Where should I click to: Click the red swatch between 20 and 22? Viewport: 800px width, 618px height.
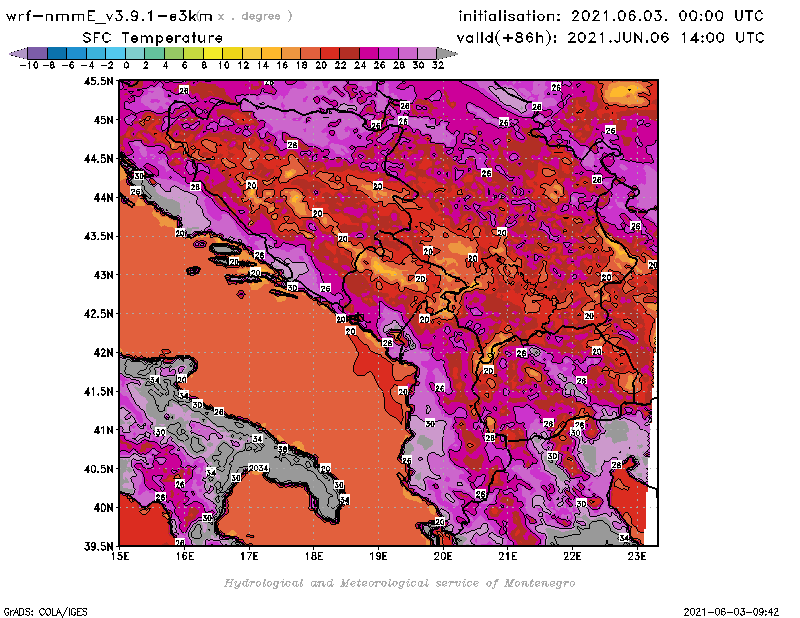[x=330, y=53]
